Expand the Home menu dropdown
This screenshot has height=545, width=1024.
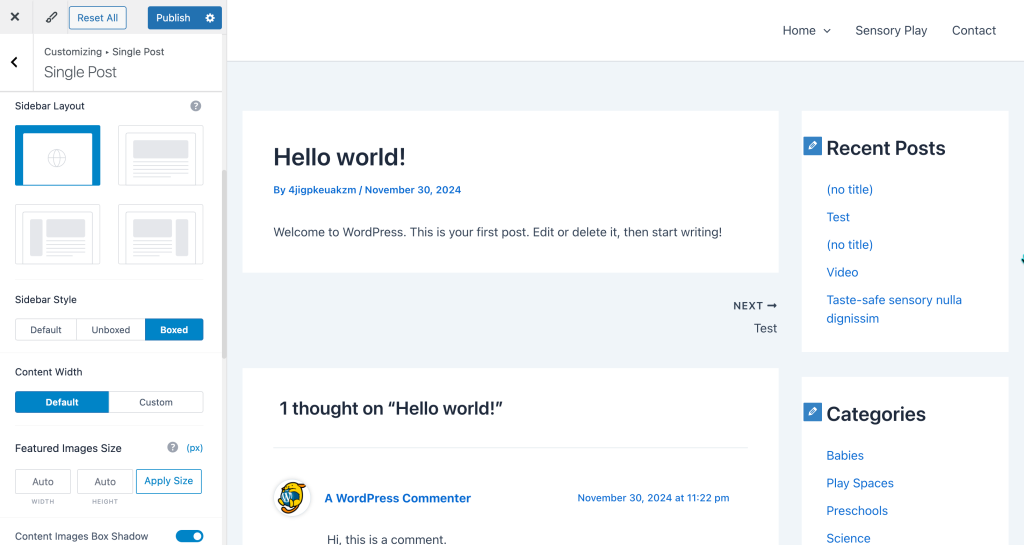coord(806,31)
